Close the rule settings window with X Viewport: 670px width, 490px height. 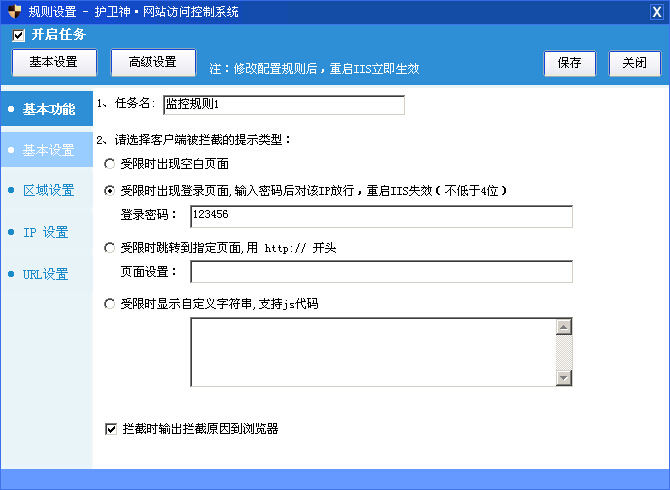[656, 12]
